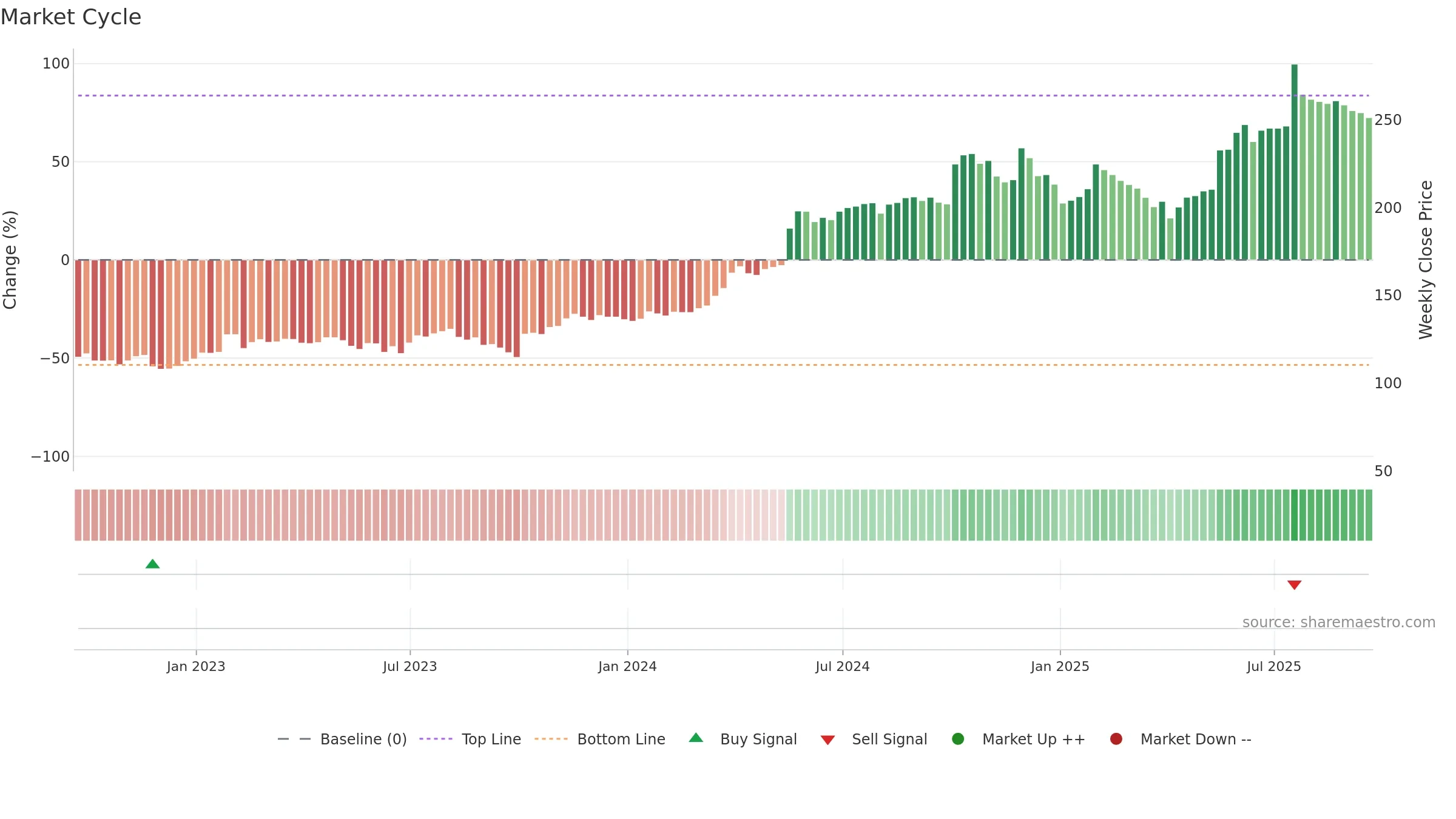The width and height of the screenshot is (1456, 819).
Task: Click the green triangle icon in the legend
Action: click(x=696, y=738)
